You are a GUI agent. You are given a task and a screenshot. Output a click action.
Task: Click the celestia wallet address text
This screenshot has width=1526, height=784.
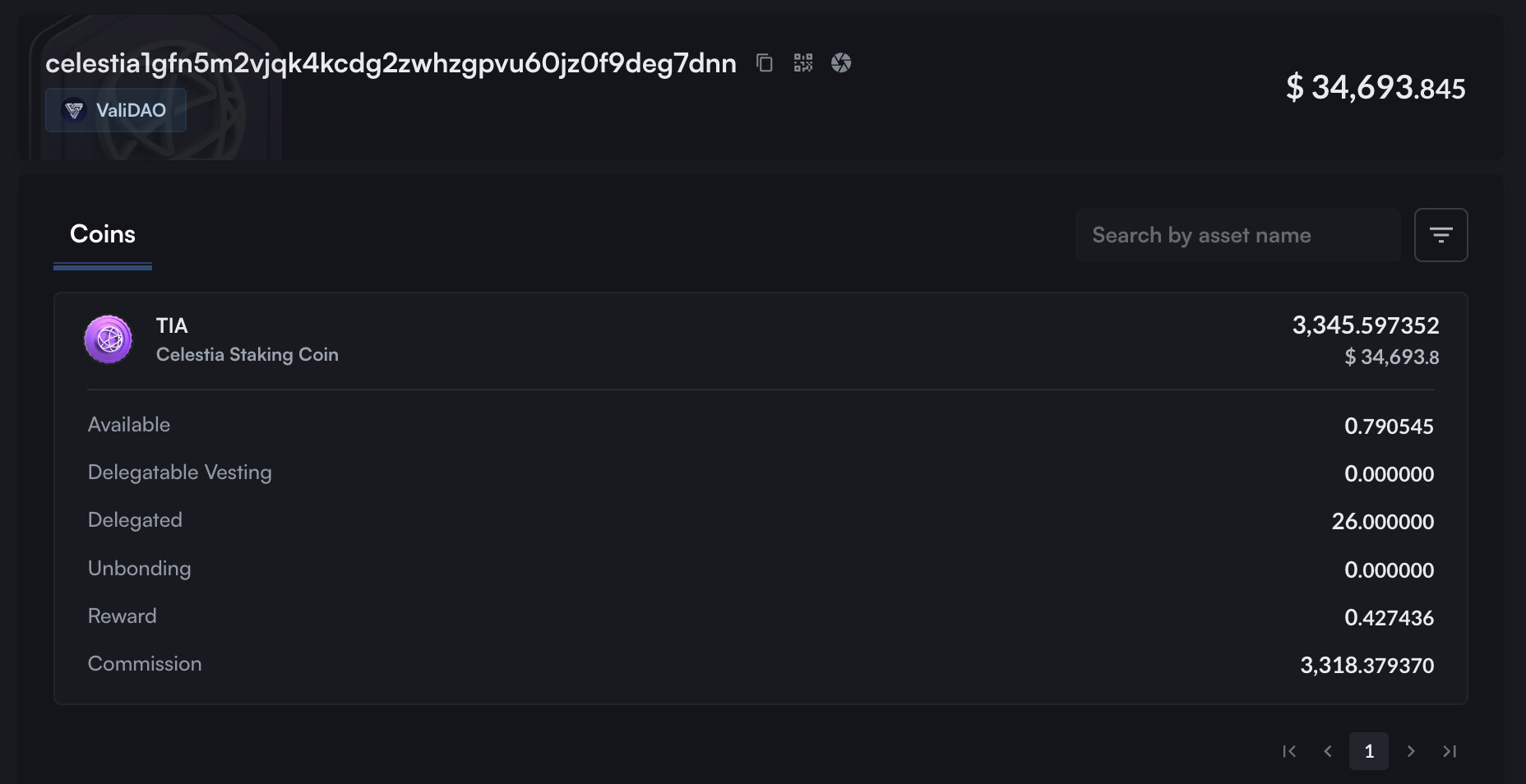[391, 63]
